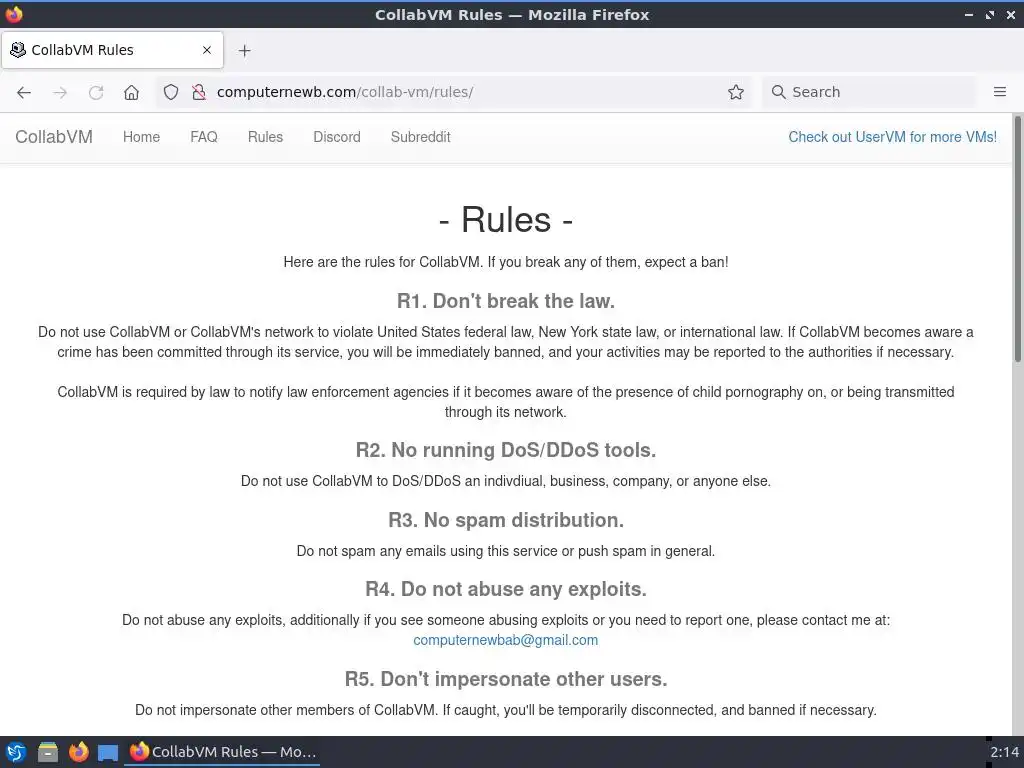1024x768 pixels.
Task: Click the search magnifier icon
Action: pos(778,92)
